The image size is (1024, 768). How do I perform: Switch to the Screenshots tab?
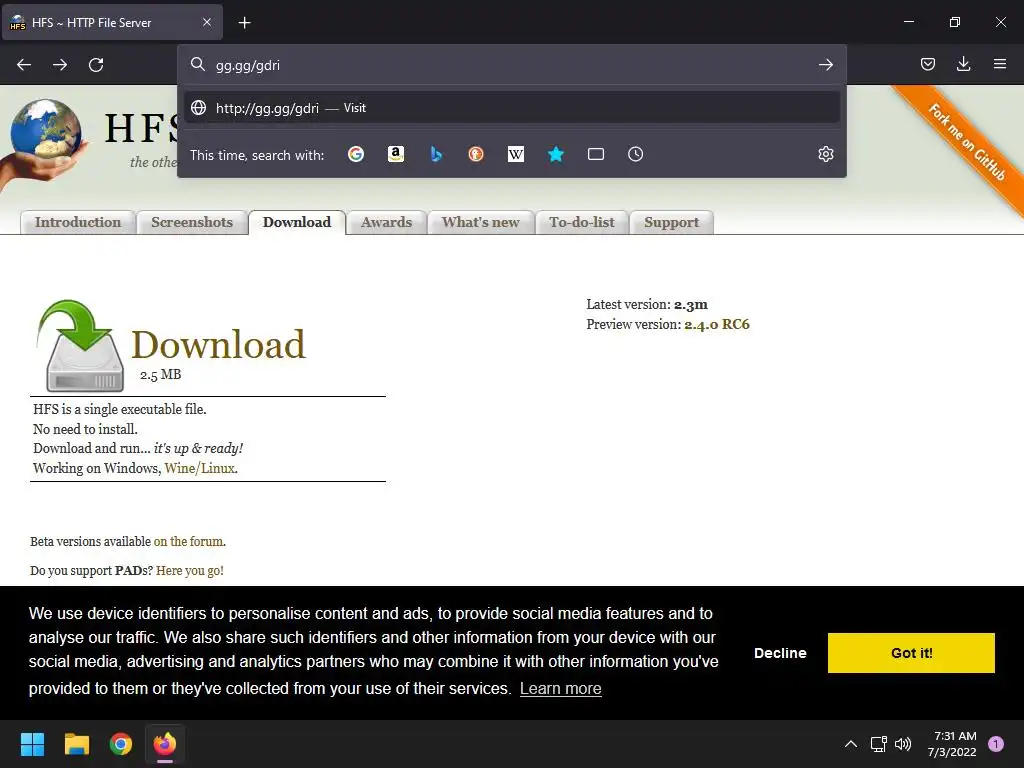pyautogui.click(x=192, y=222)
